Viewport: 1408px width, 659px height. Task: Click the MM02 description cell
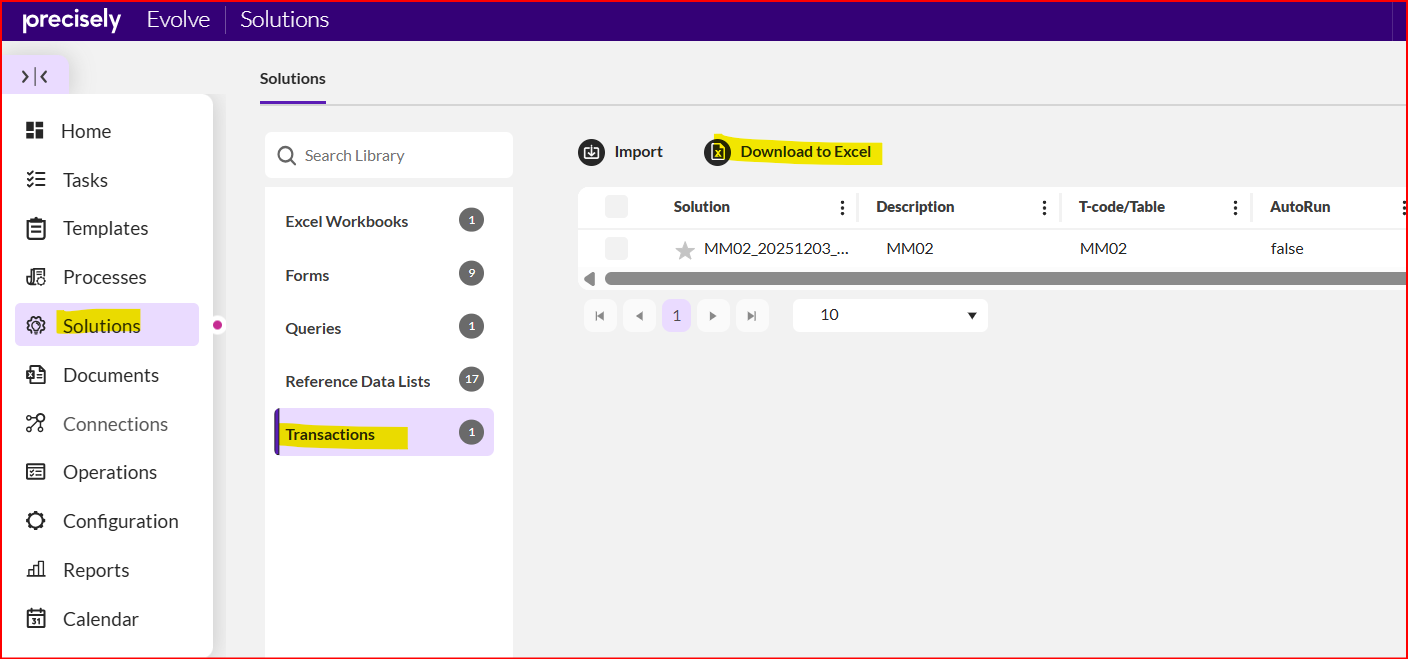pos(910,248)
